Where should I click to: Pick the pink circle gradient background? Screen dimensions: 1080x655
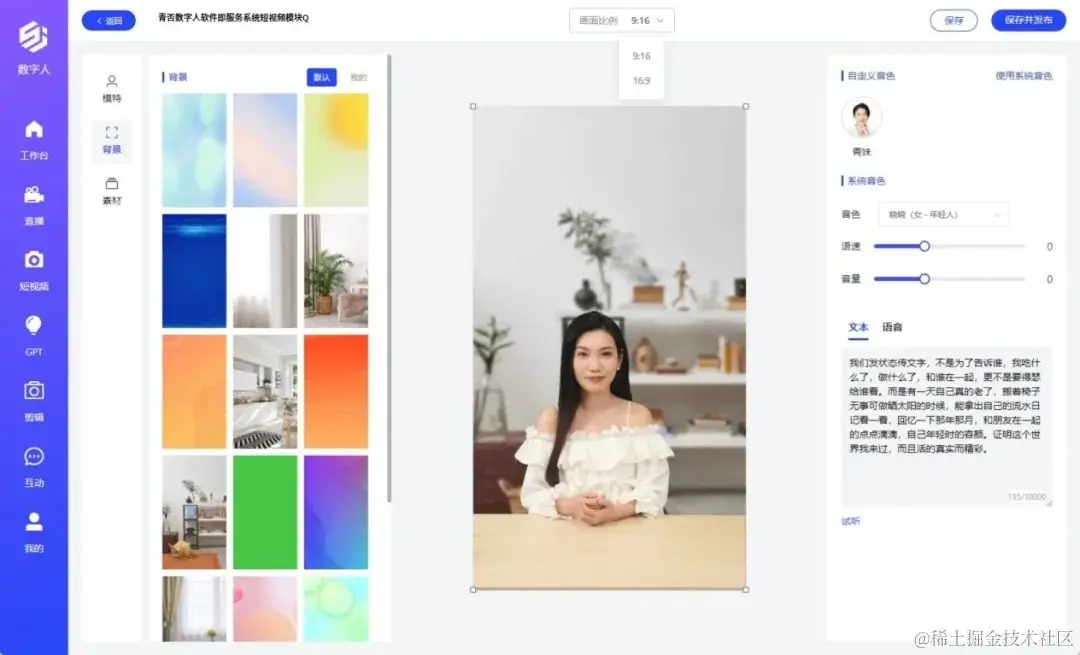(265, 610)
